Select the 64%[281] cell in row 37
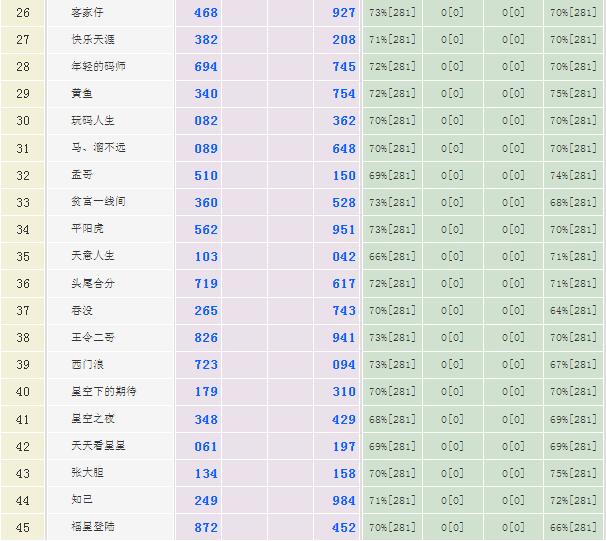 tap(573, 310)
